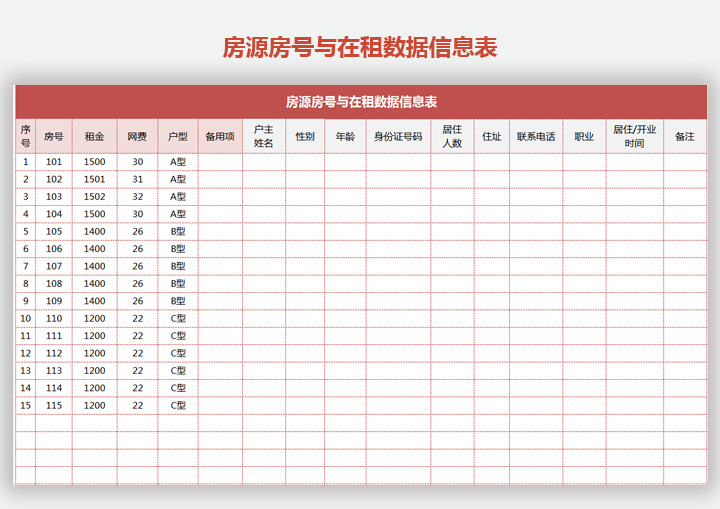Select the 户主姓名 column header
Image resolution: width=720 pixels, height=509 pixels.
pos(264,136)
